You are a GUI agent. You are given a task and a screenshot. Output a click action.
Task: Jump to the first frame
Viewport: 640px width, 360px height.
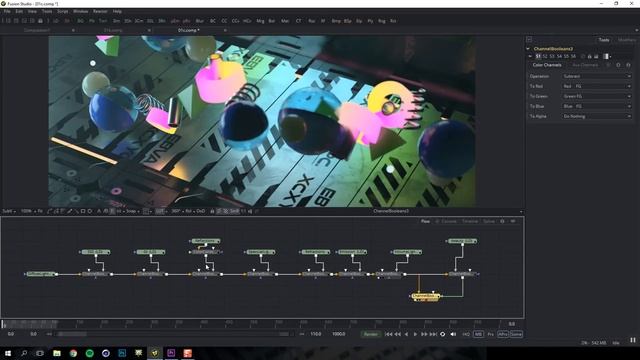(x=388, y=334)
